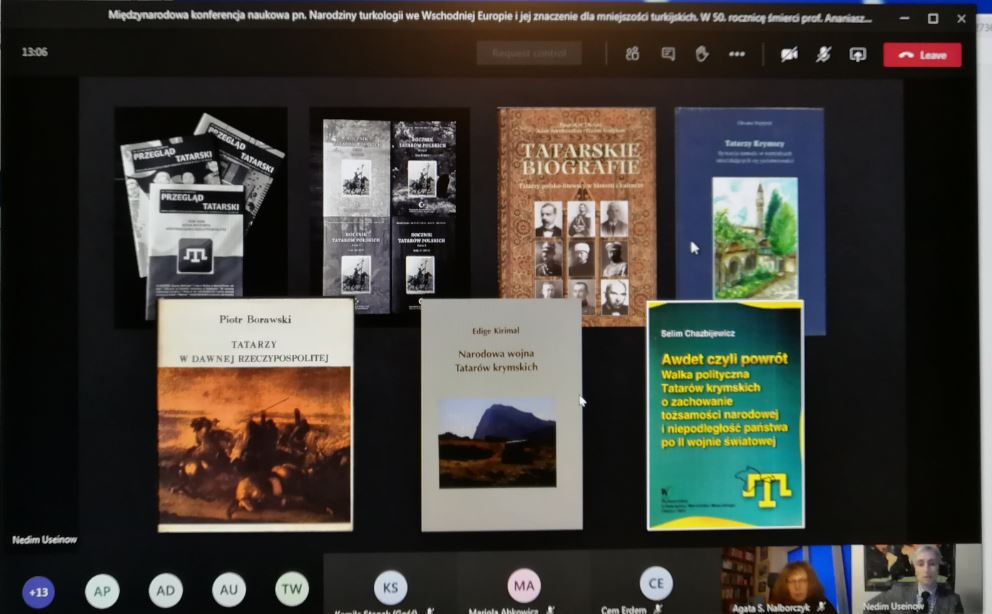Unmute the microphone
992x614 pixels.
[823, 55]
